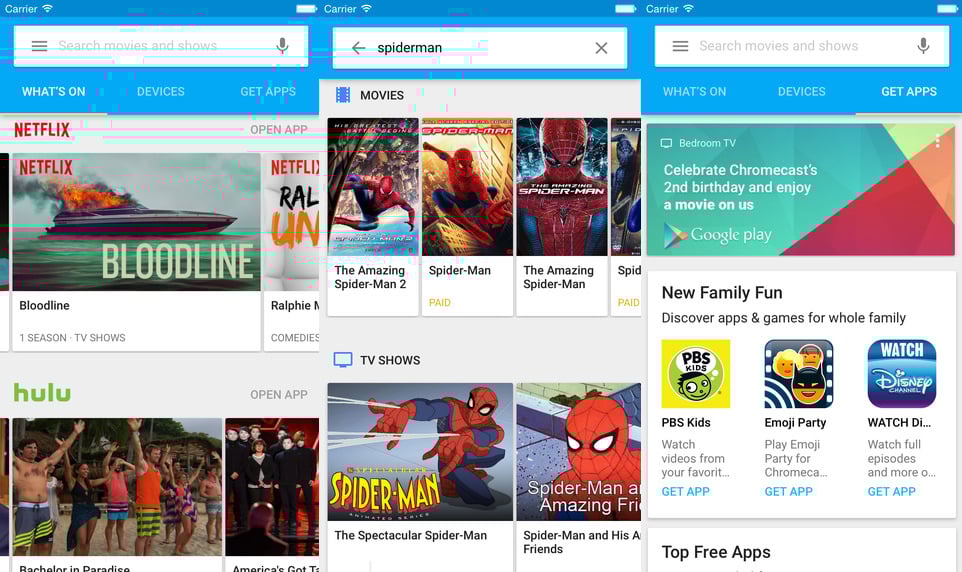Image resolution: width=962 pixels, height=572 pixels.
Task: Tap the WATCH Disney Channel app icon
Action: pos(902,374)
